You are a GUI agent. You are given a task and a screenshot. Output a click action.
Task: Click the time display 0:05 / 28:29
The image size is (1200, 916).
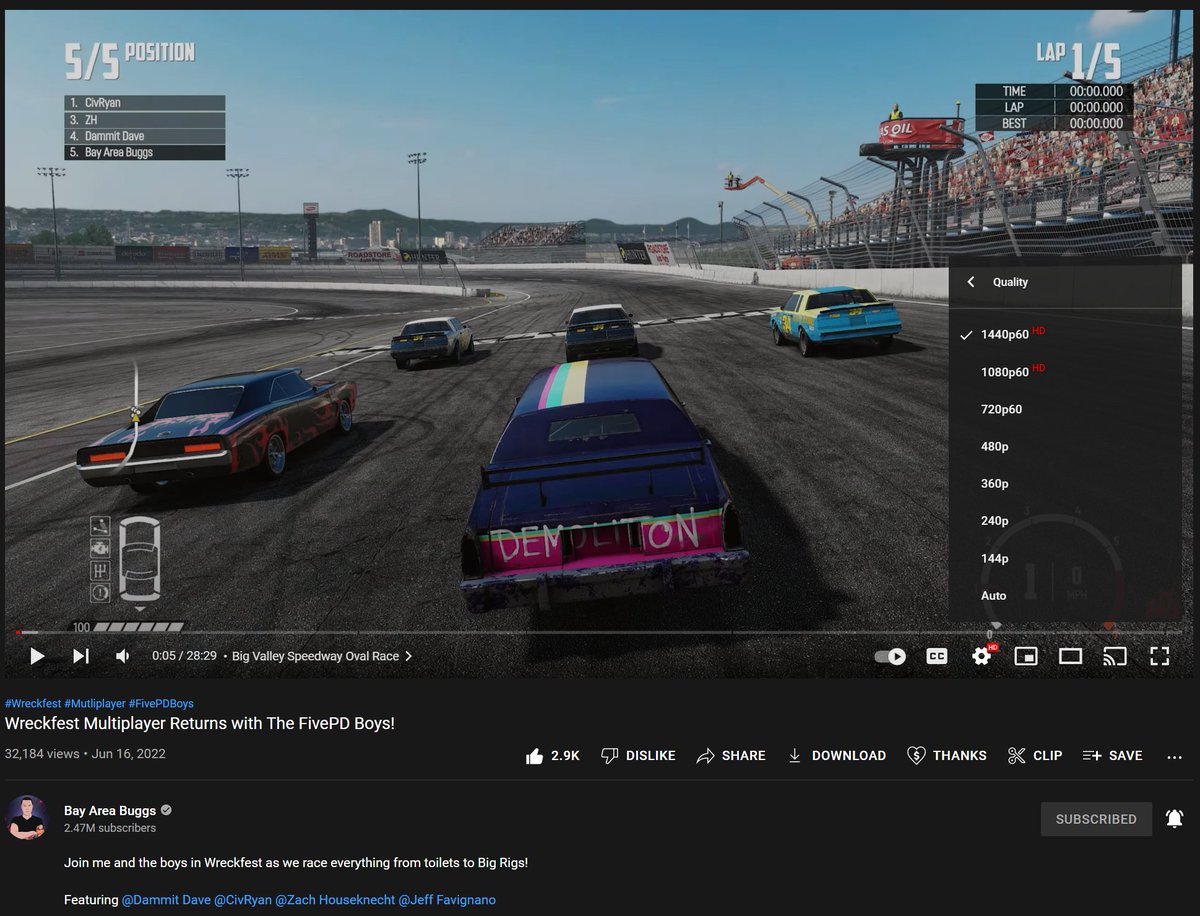[x=184, y=656]
